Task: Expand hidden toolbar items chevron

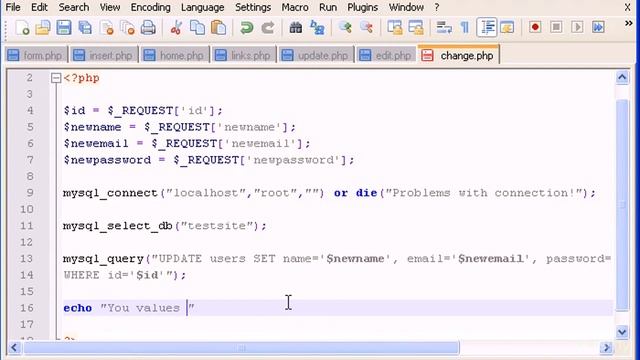Action: click(629, 23)
